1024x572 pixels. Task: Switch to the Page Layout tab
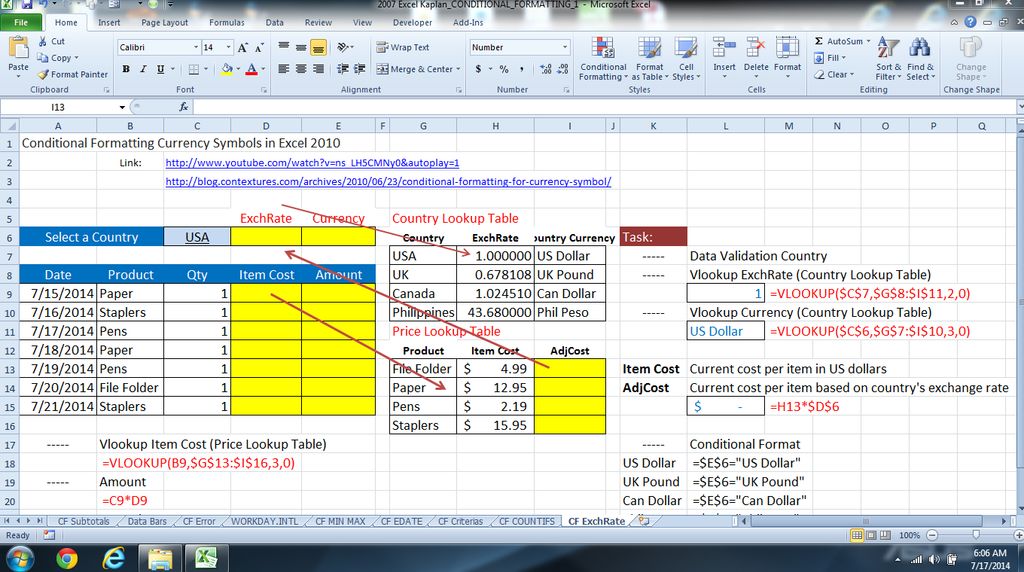[165, 22]
